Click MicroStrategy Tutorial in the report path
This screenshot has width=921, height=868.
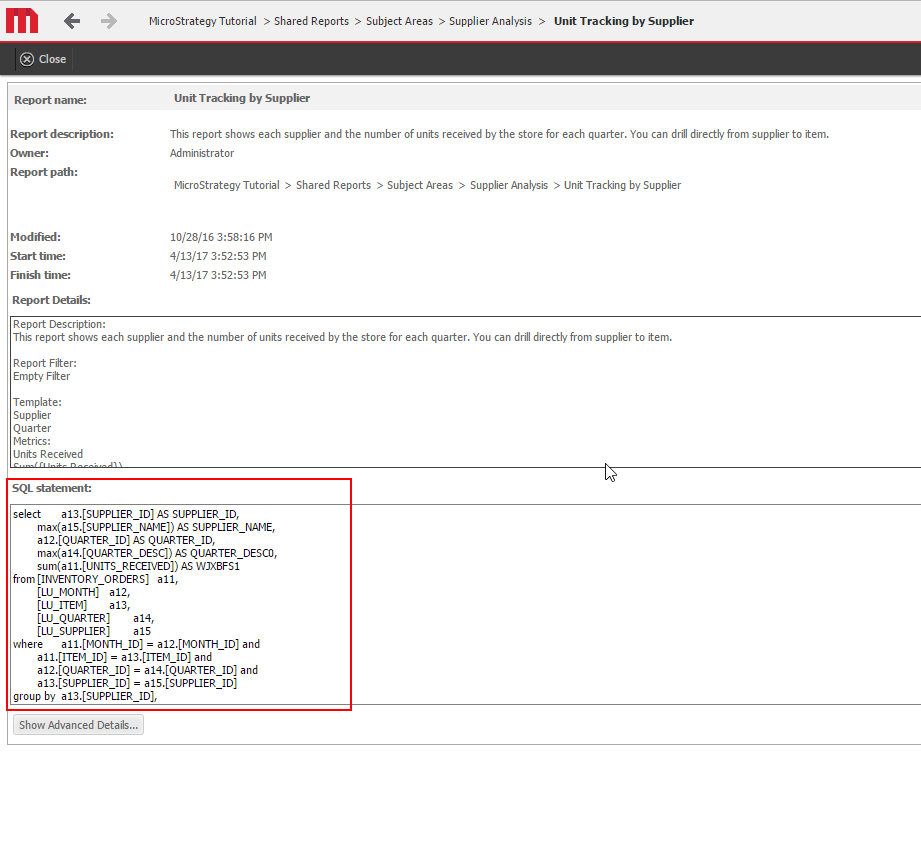pos(226,185)
